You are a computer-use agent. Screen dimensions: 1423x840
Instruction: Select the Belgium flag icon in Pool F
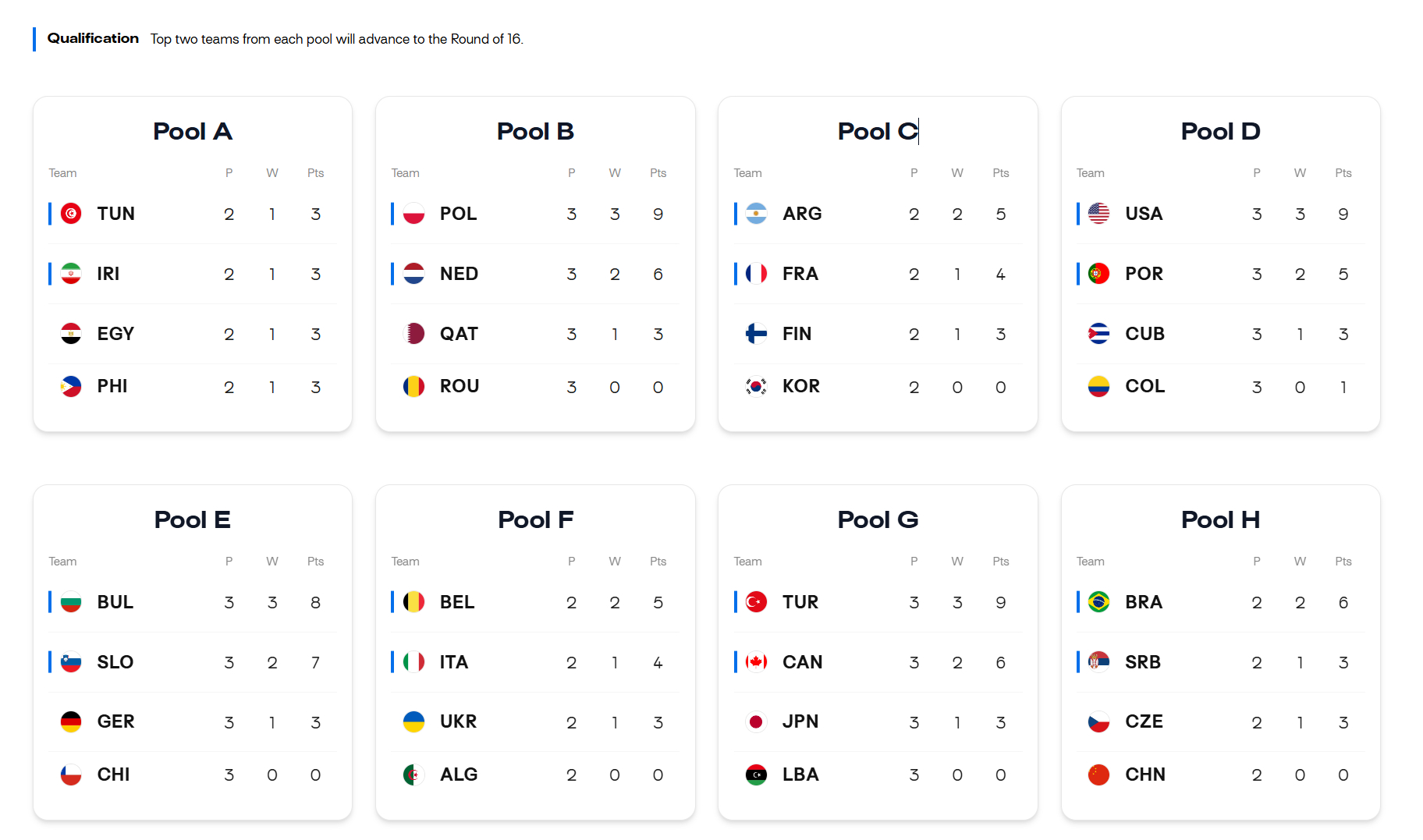pos(413,602)
